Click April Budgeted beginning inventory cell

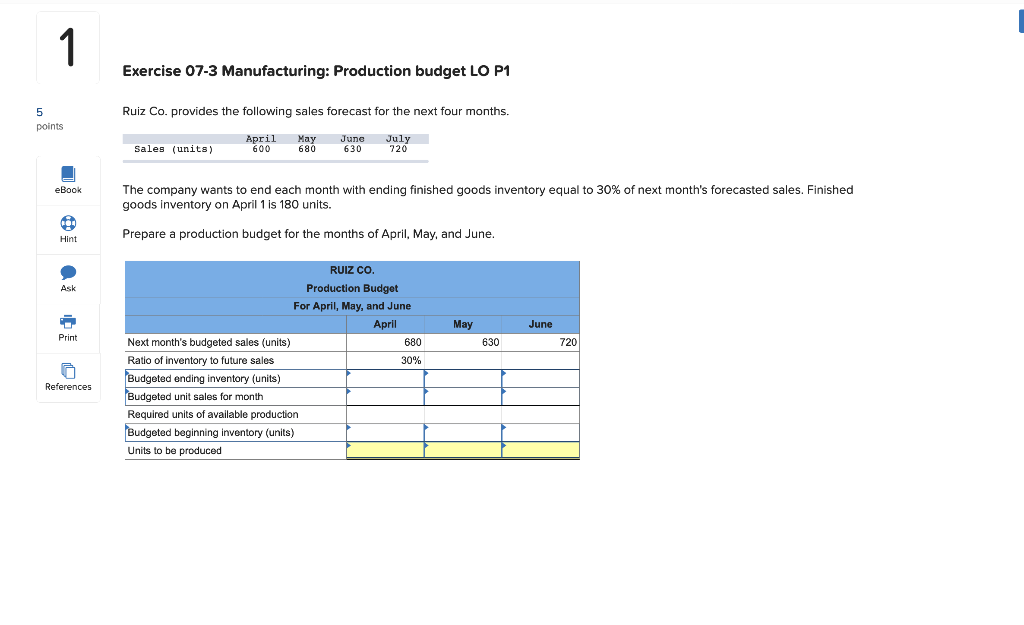pyautogui.click(x=385, y=432)
